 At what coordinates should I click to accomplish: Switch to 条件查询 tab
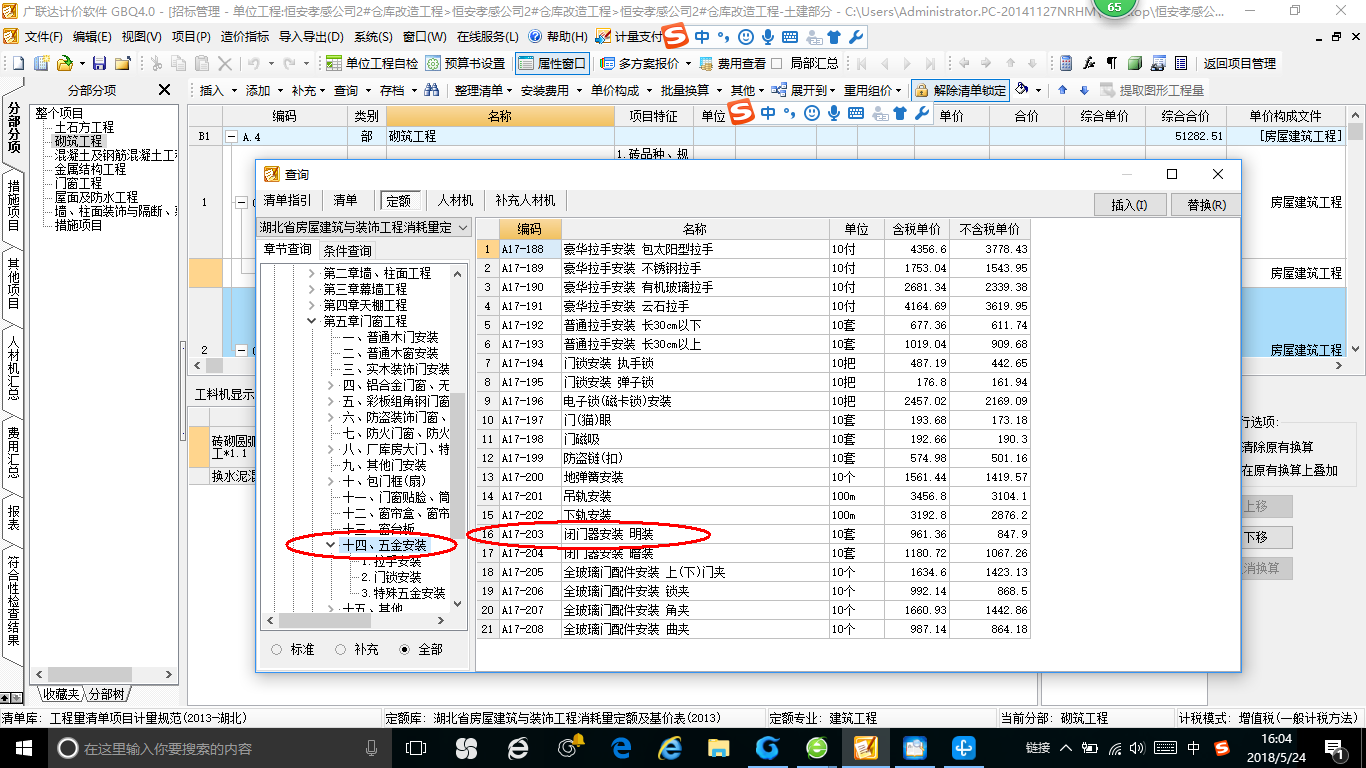click(347, 251)
